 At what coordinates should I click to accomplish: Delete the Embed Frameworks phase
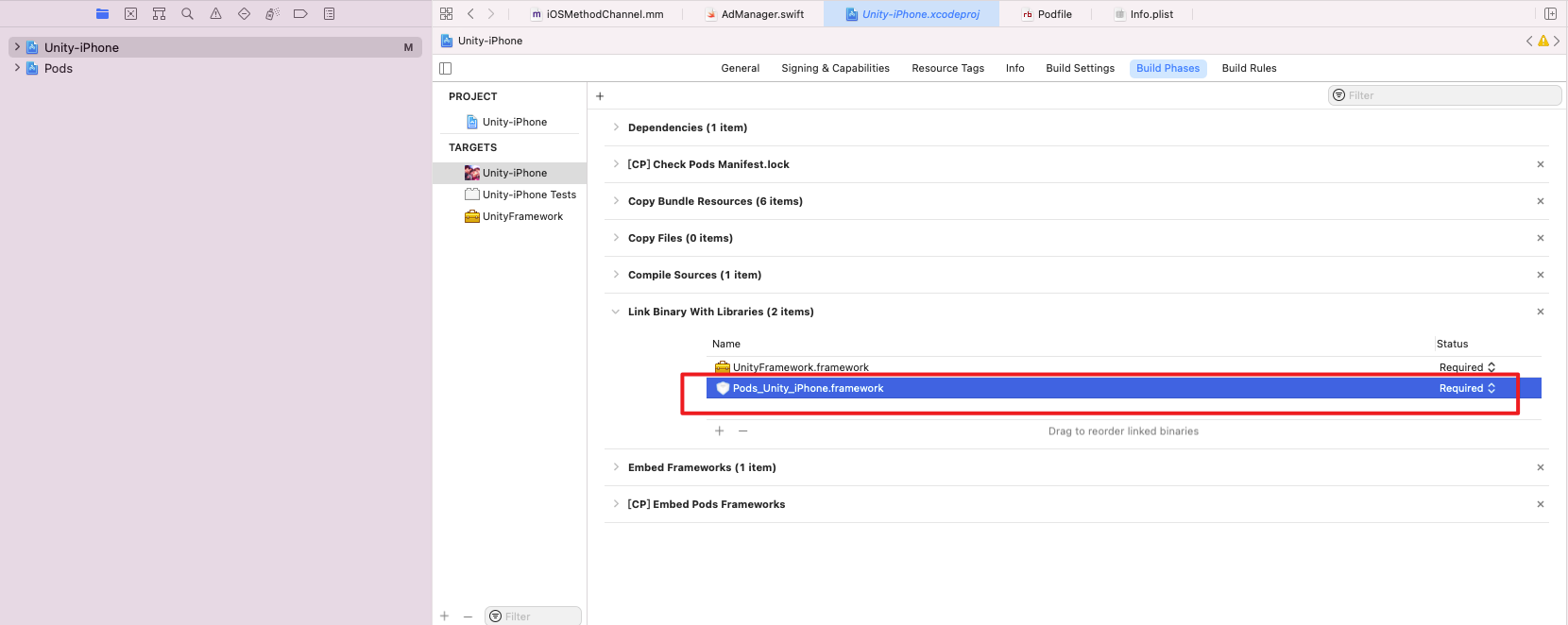coord(1541,467)
